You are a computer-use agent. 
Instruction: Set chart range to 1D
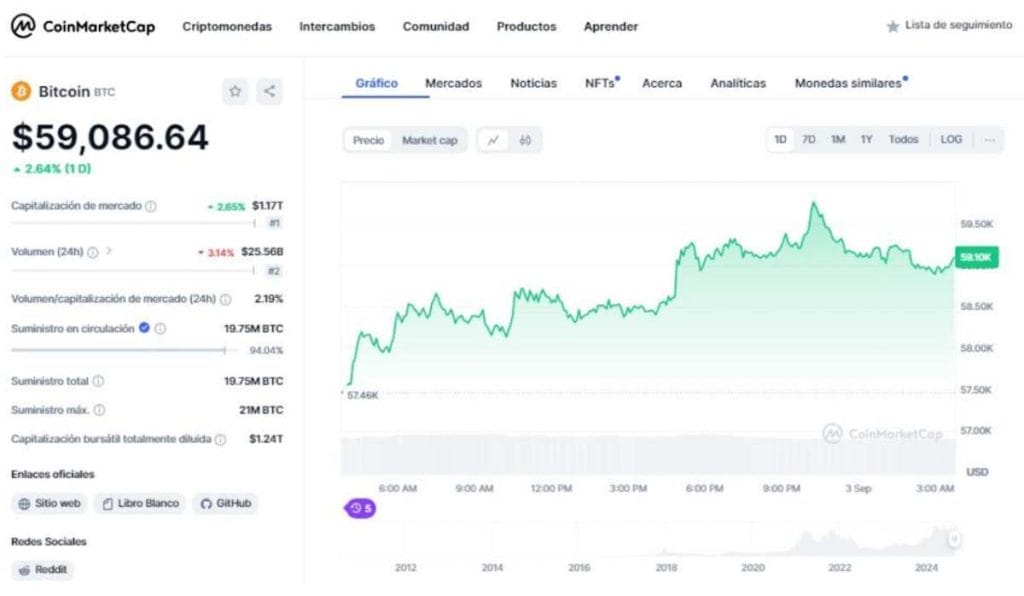tap(780, 140)
